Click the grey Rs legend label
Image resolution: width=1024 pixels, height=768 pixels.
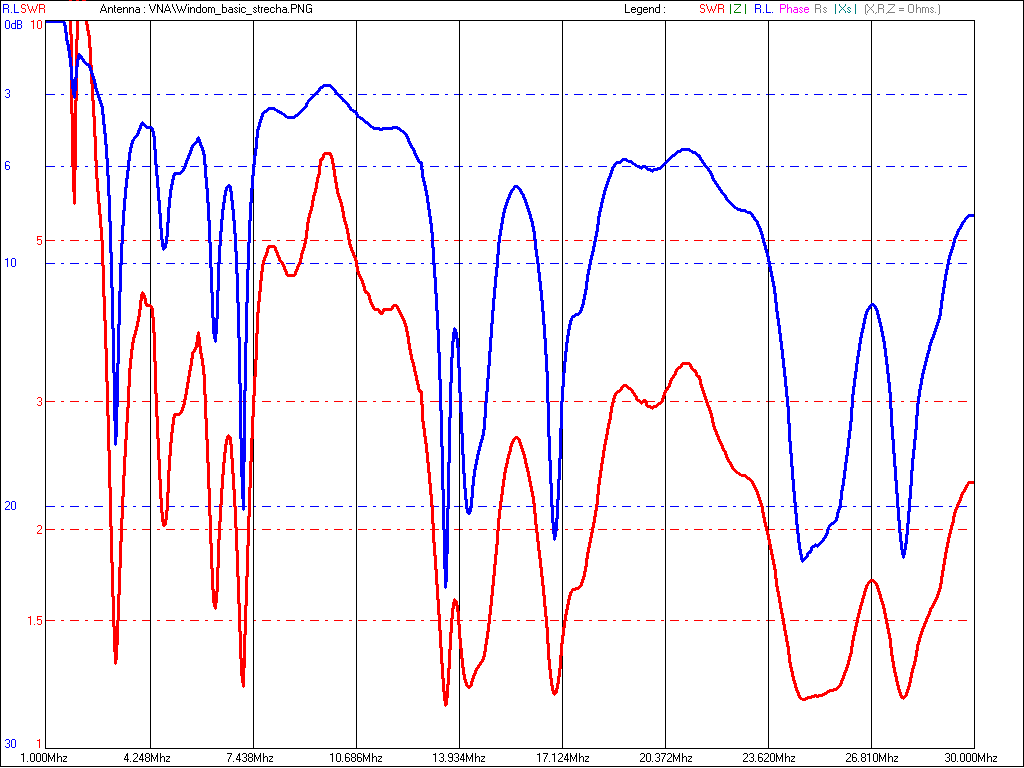tap(821, 9)
